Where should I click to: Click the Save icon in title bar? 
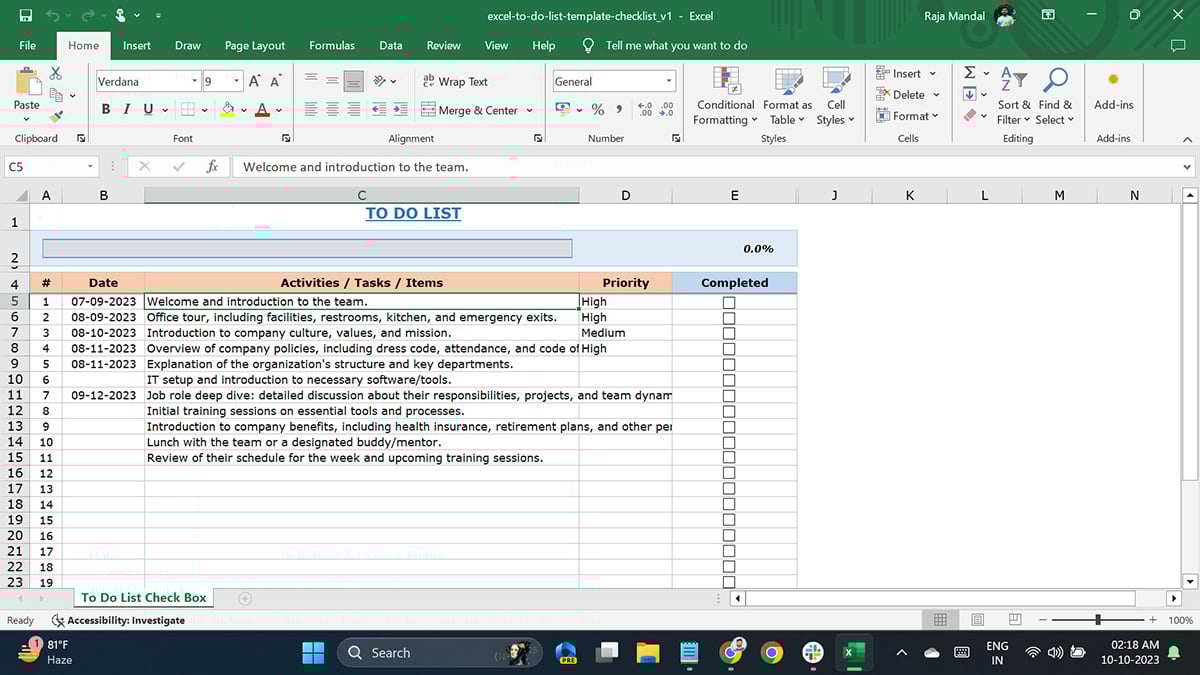pos(26,16)
